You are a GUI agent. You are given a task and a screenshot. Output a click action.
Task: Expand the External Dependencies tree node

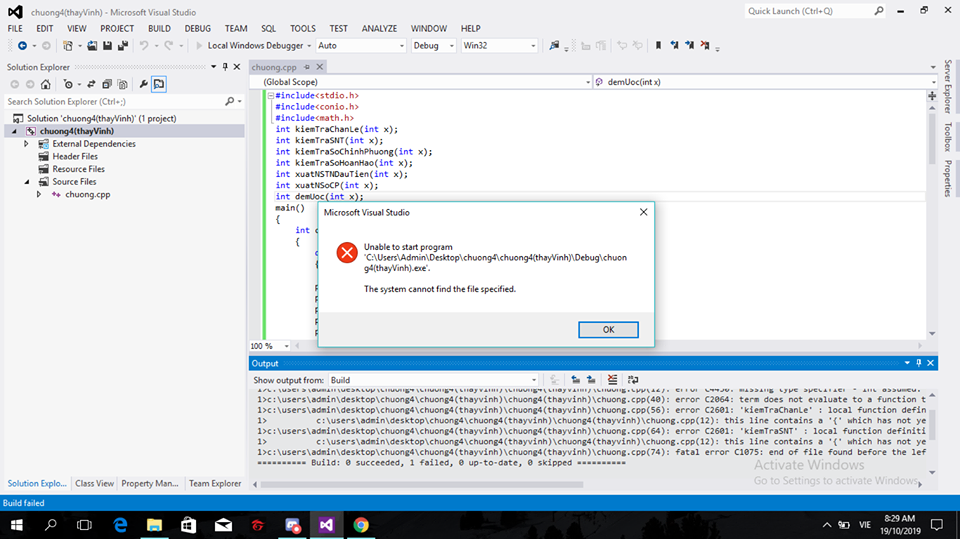27,144
